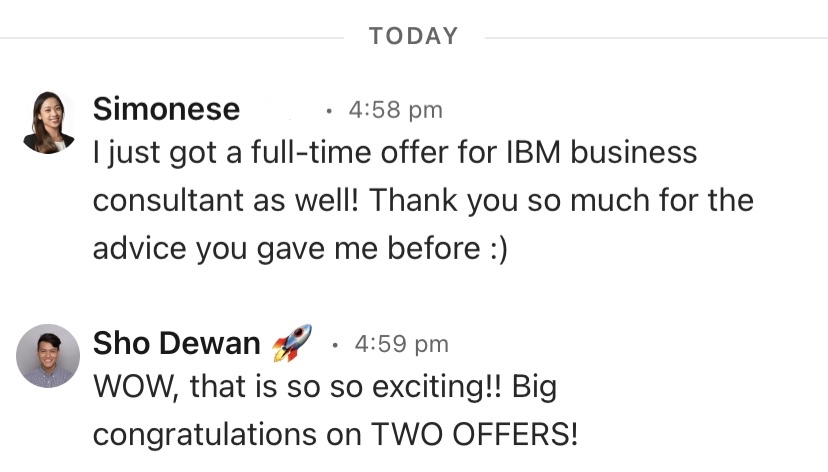Screen dimensions: 828x472
Task: Click the Sho Dewan sender name
Action: point(176,343)
